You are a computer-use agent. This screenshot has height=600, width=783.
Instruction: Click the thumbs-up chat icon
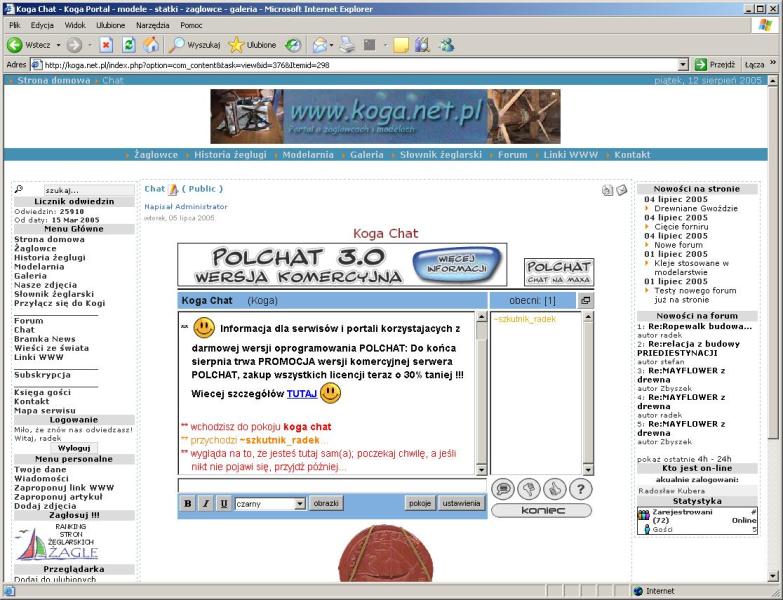pos(555,489)
